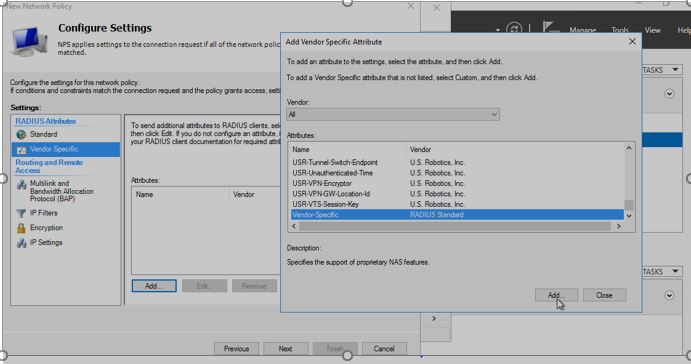The image size is (691, 364).
Task: Open the IP Settings item
Action: tap(46, 242)
